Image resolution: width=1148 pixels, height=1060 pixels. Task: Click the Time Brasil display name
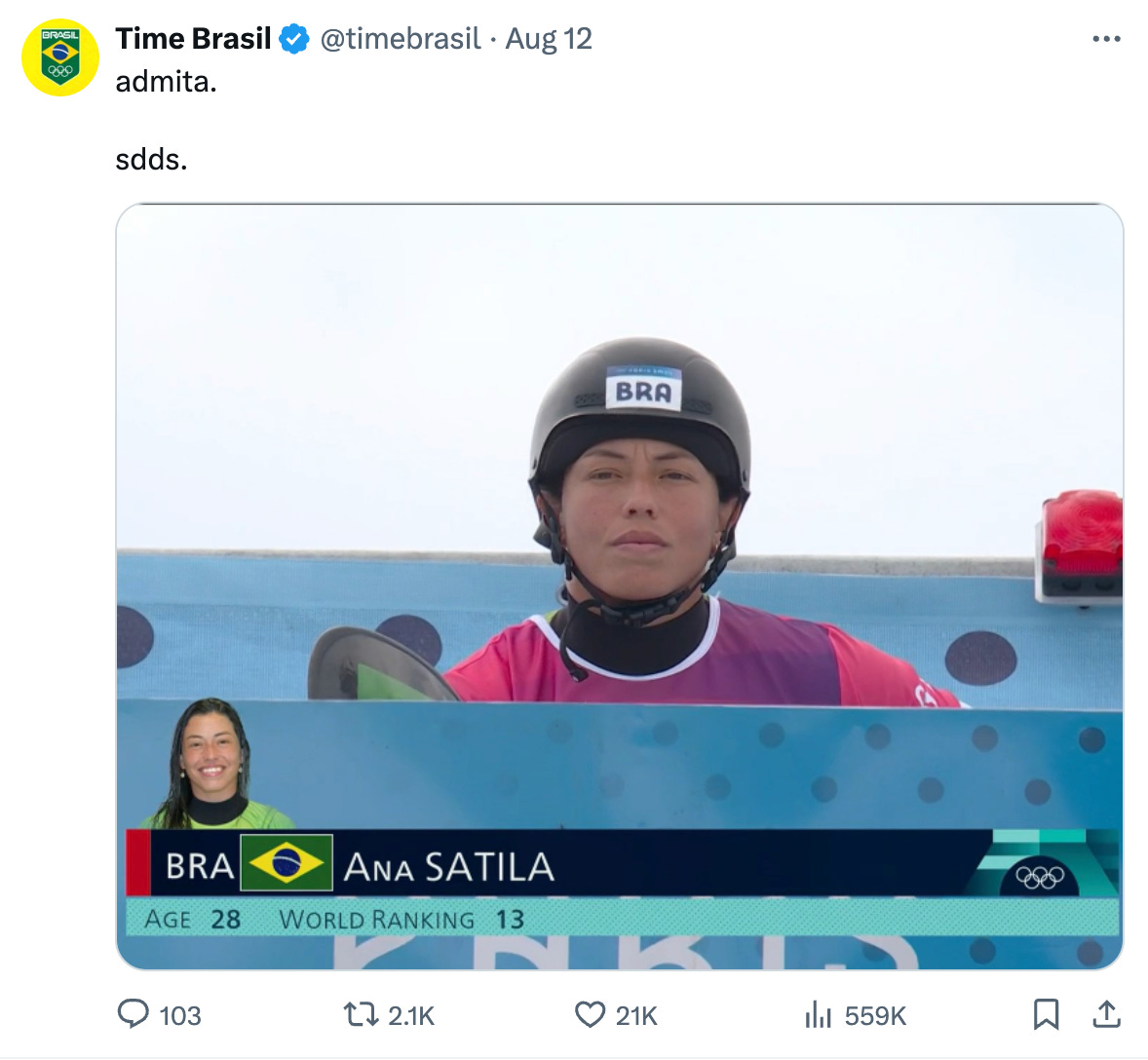(193, 39)
